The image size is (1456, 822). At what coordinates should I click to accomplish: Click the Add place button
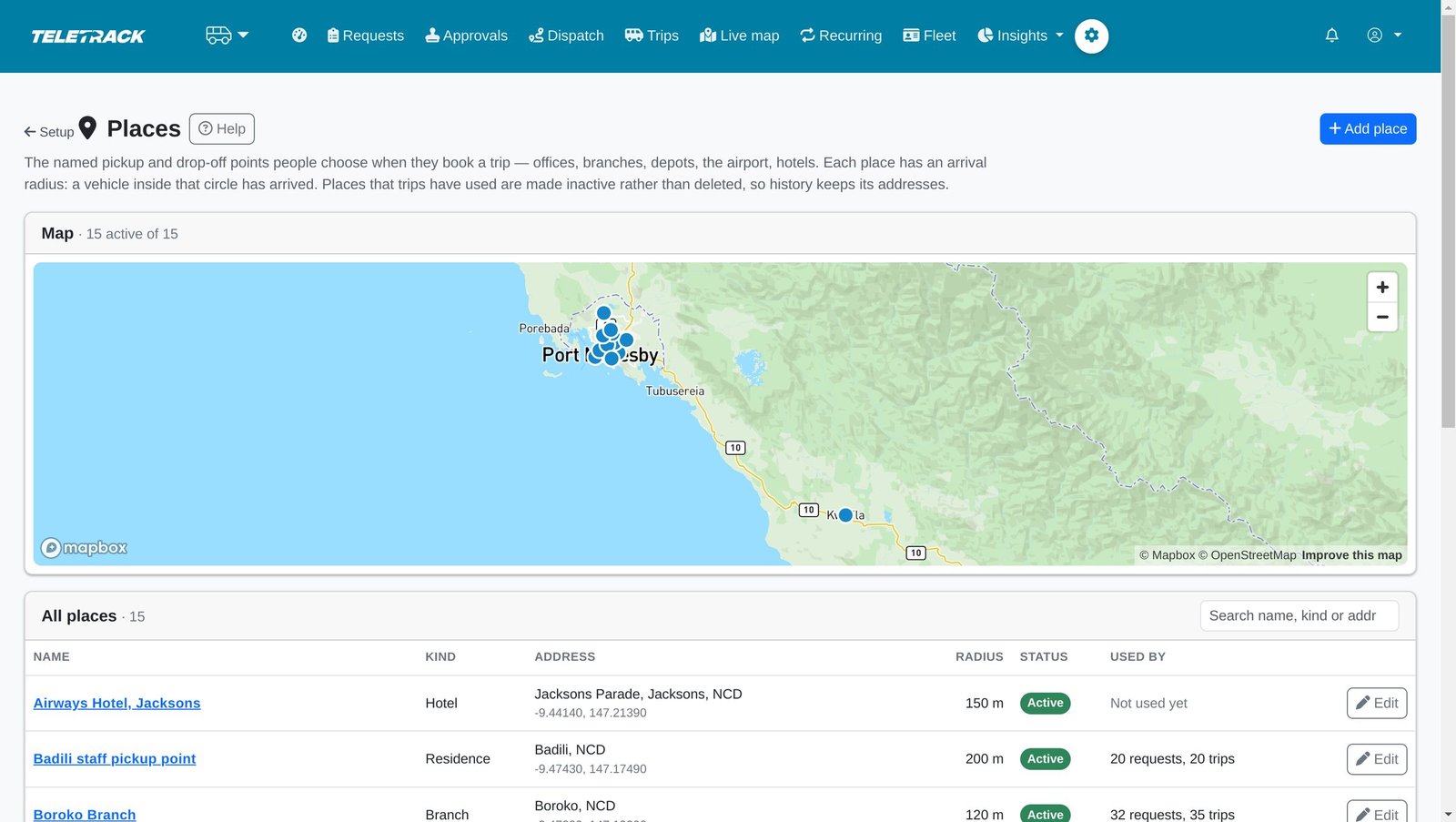1368,128
